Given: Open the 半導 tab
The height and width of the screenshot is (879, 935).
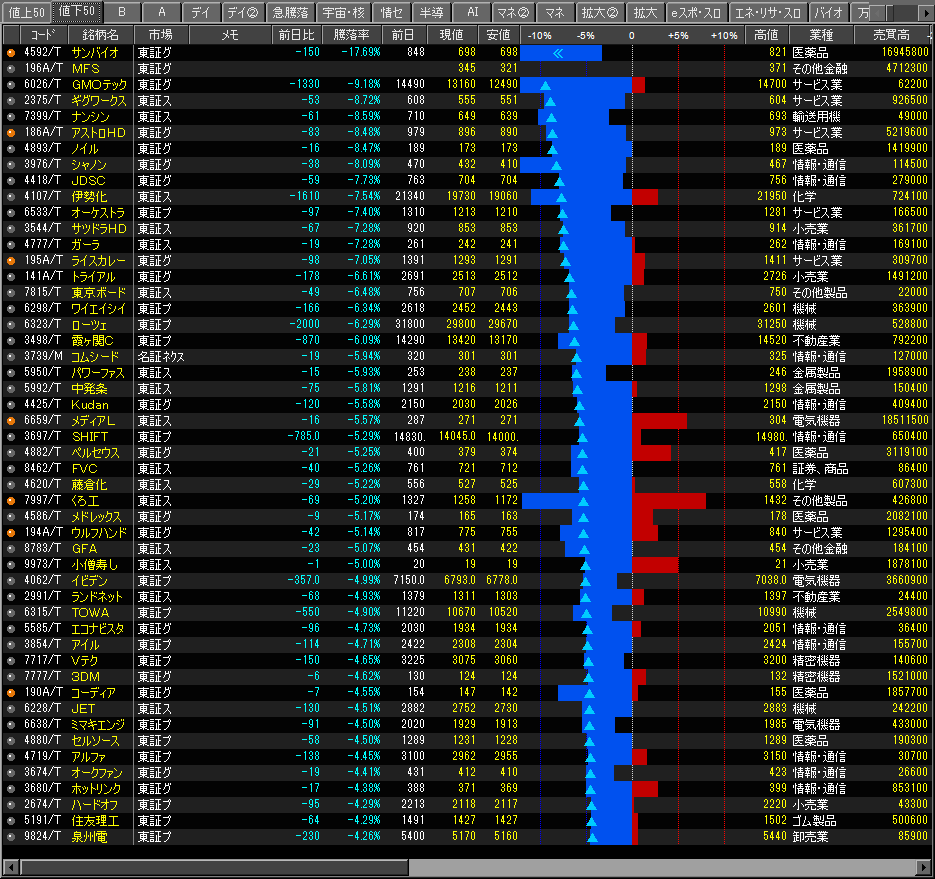Looking at the screenshot, I should click(430, 12).
